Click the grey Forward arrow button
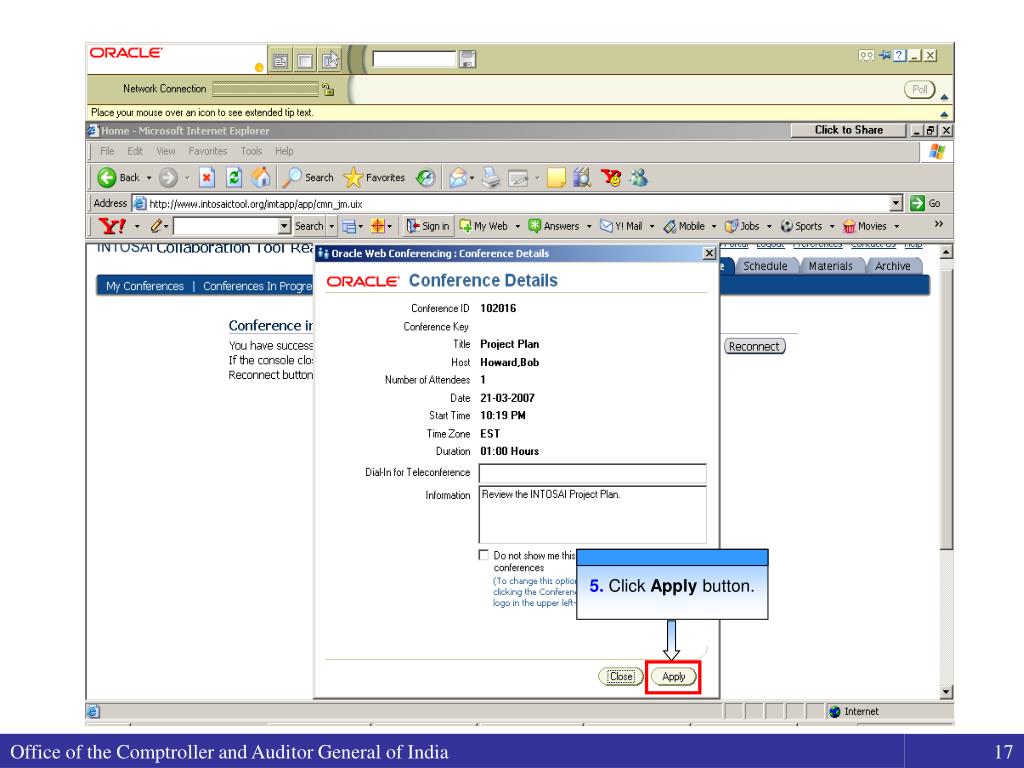Screen dimensions: 1024x768 click(x=168, y=178)
